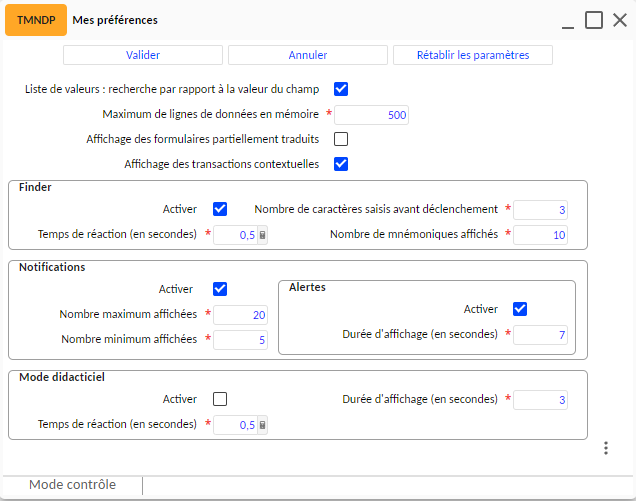
Task: Enable Mode didacticiel Activer checkbox
Action: point(220,399)
